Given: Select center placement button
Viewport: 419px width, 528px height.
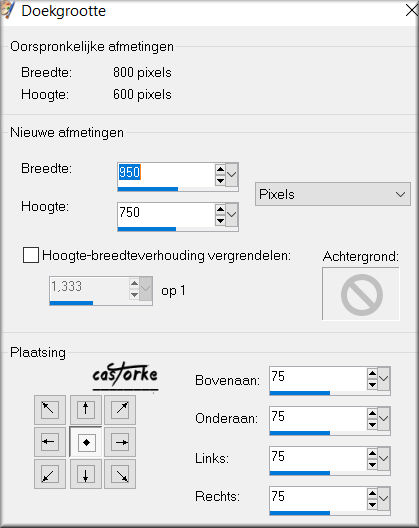Looking at the screenshot, I should (x=86, y=442).
